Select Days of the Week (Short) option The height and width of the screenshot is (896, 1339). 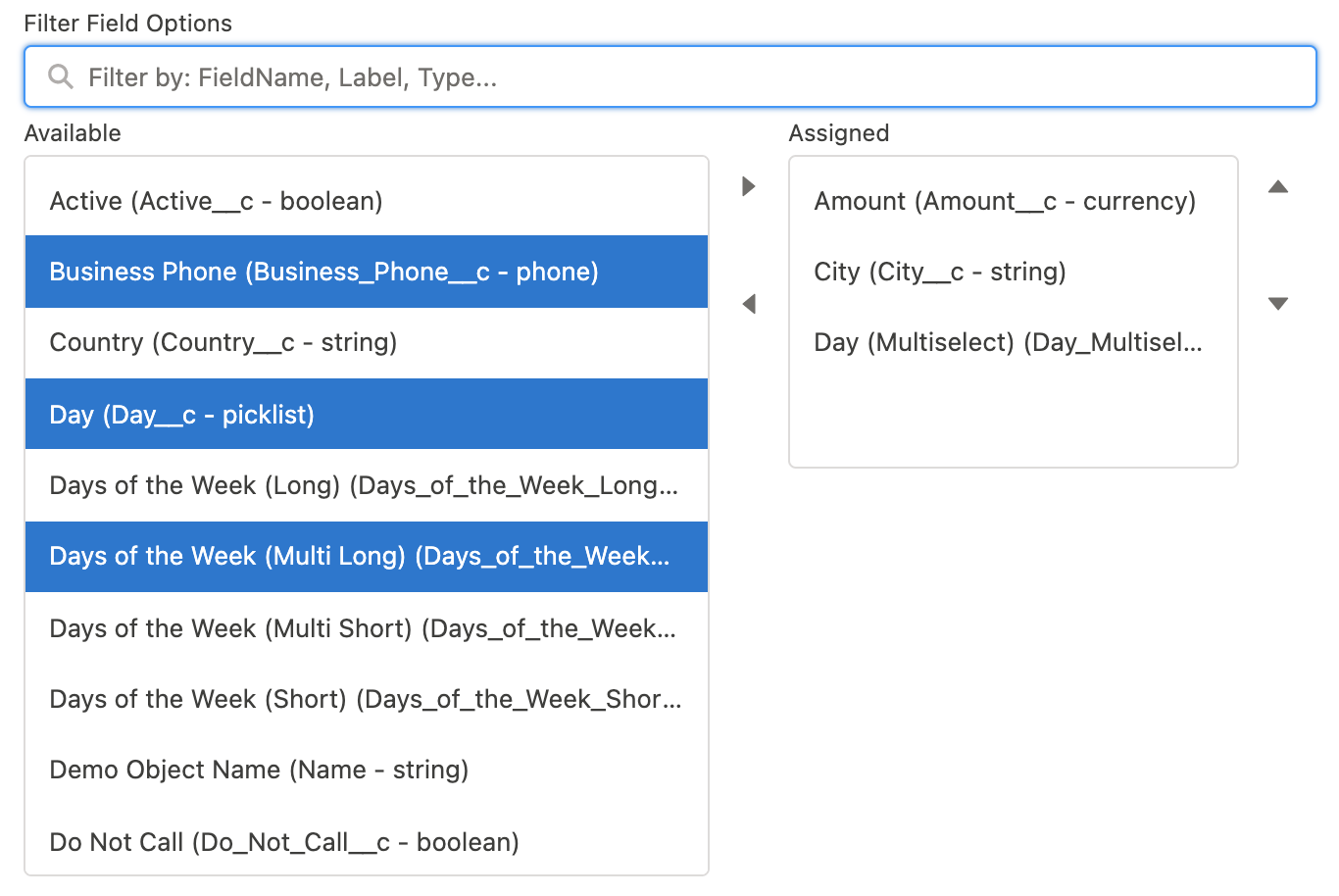click(366, 699)
